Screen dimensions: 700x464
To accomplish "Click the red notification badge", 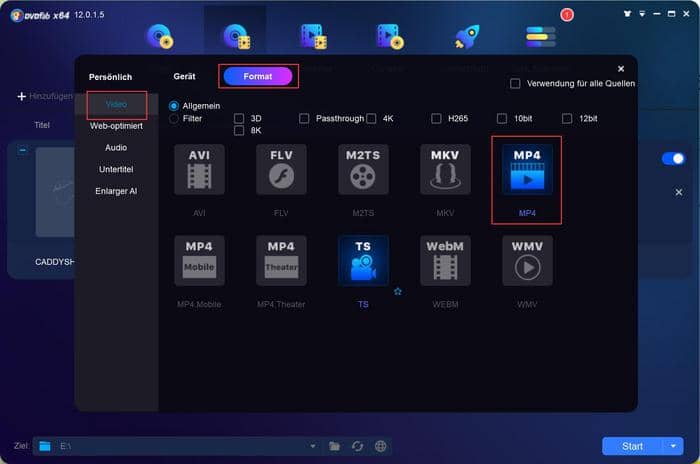I will pyautogui.click(x=567, y=15).
